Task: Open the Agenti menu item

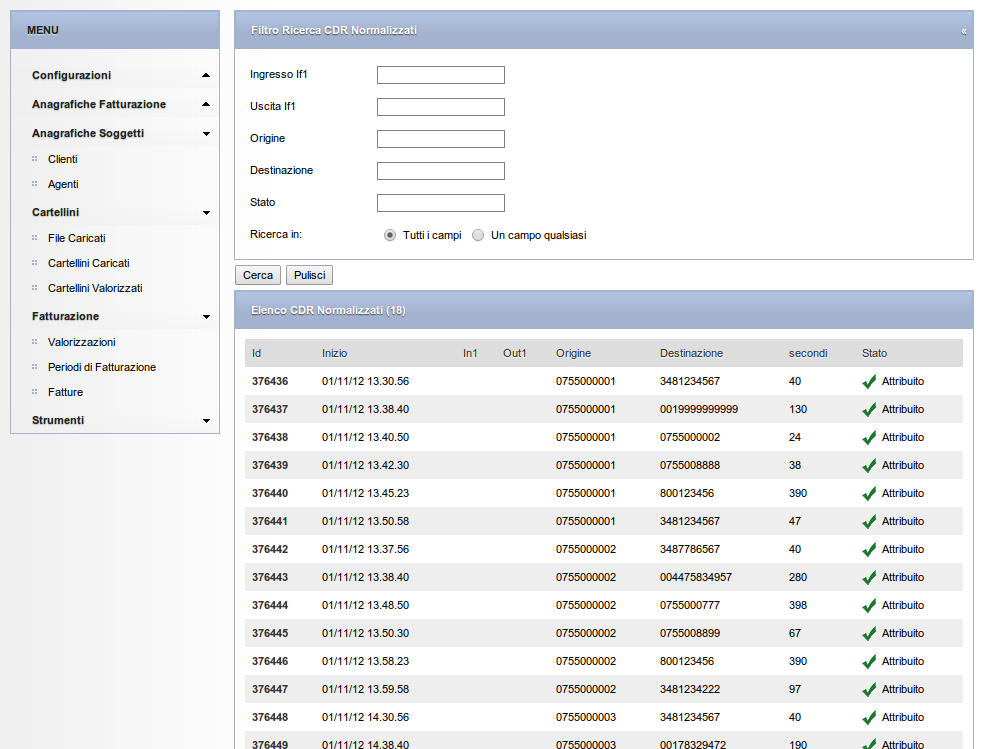Action: (x=63, y=184)
